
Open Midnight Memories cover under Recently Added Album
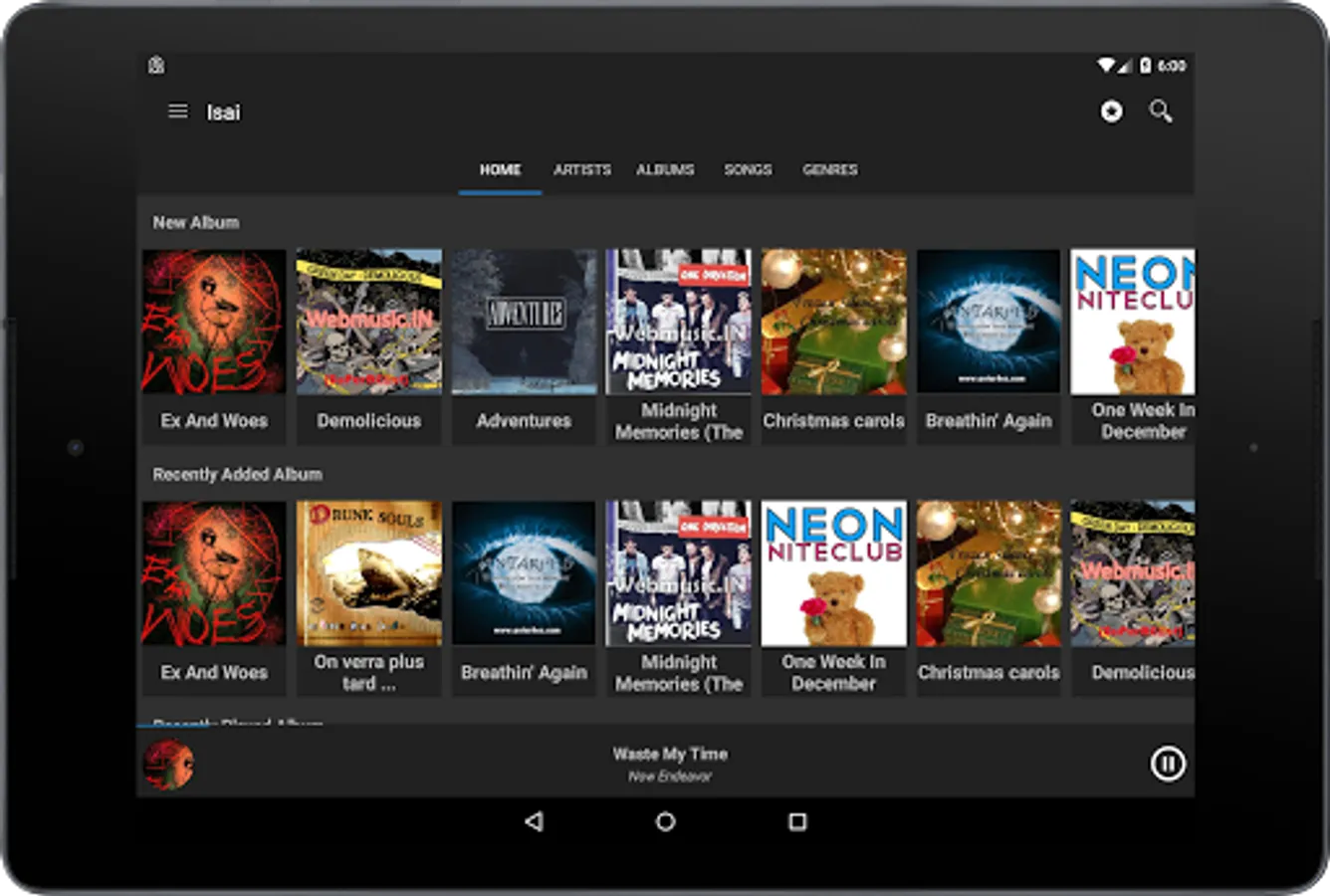(x=679, y=573)
